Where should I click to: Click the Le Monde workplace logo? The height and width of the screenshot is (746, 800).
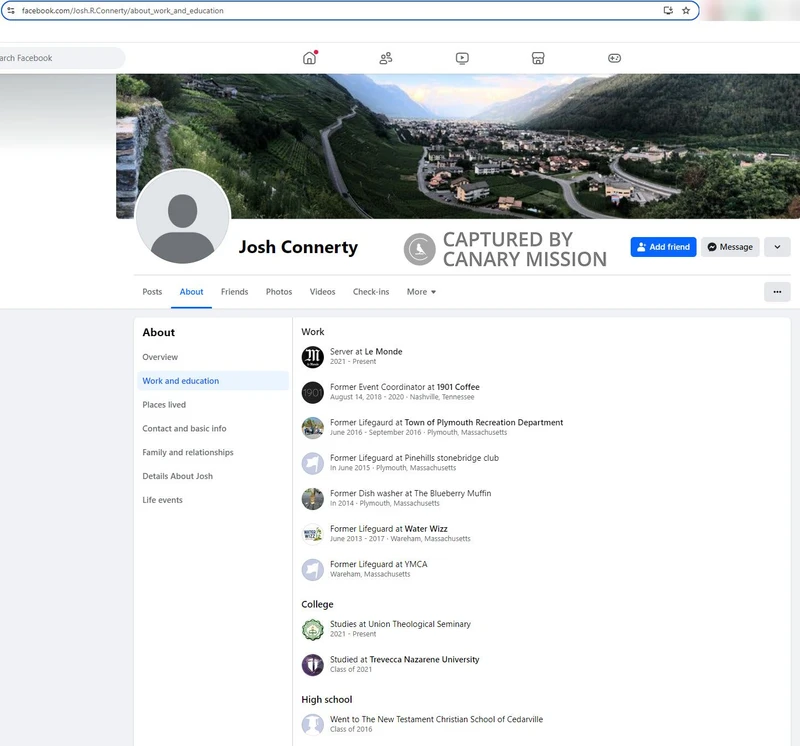pyautogui.click(x=313, y=356)
